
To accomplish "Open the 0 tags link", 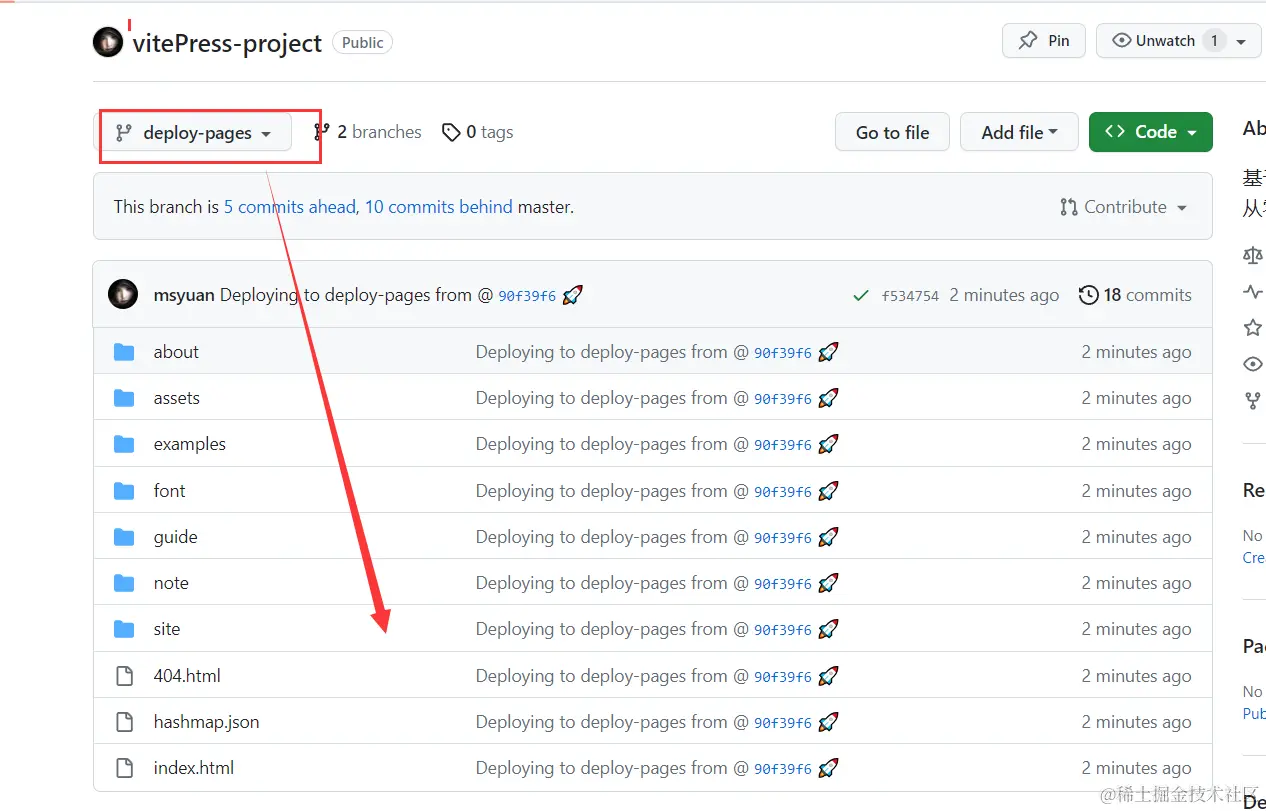I will (x=477, y=132).
